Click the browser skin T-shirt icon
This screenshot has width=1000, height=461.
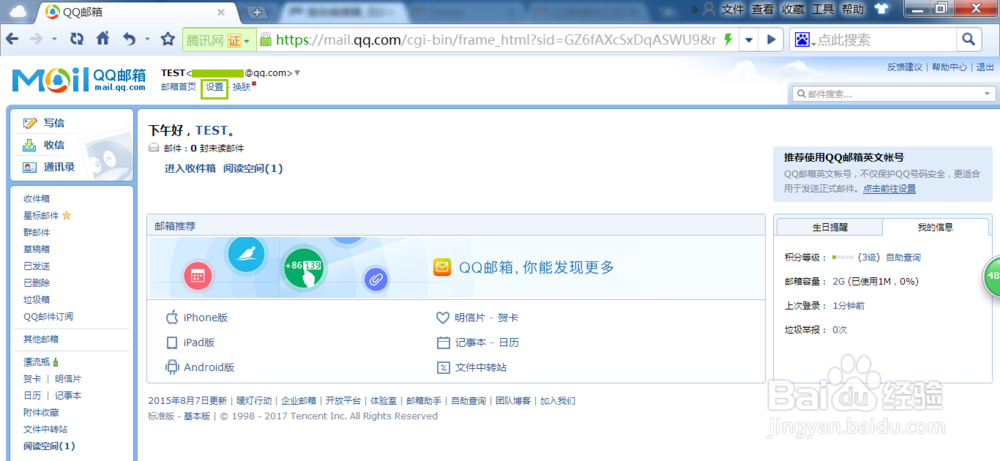881,9
